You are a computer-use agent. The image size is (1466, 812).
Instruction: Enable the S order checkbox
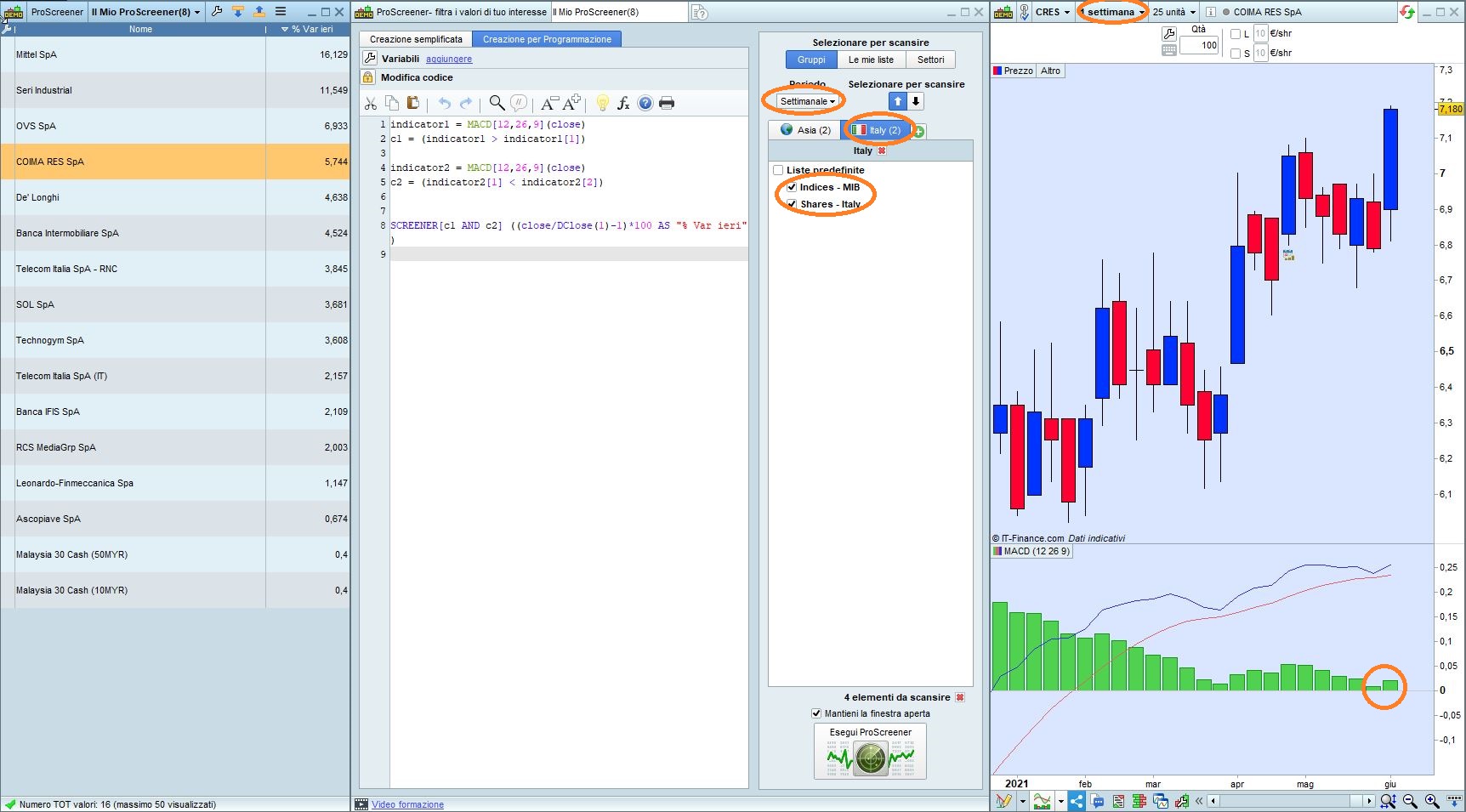click(1236, 54)
